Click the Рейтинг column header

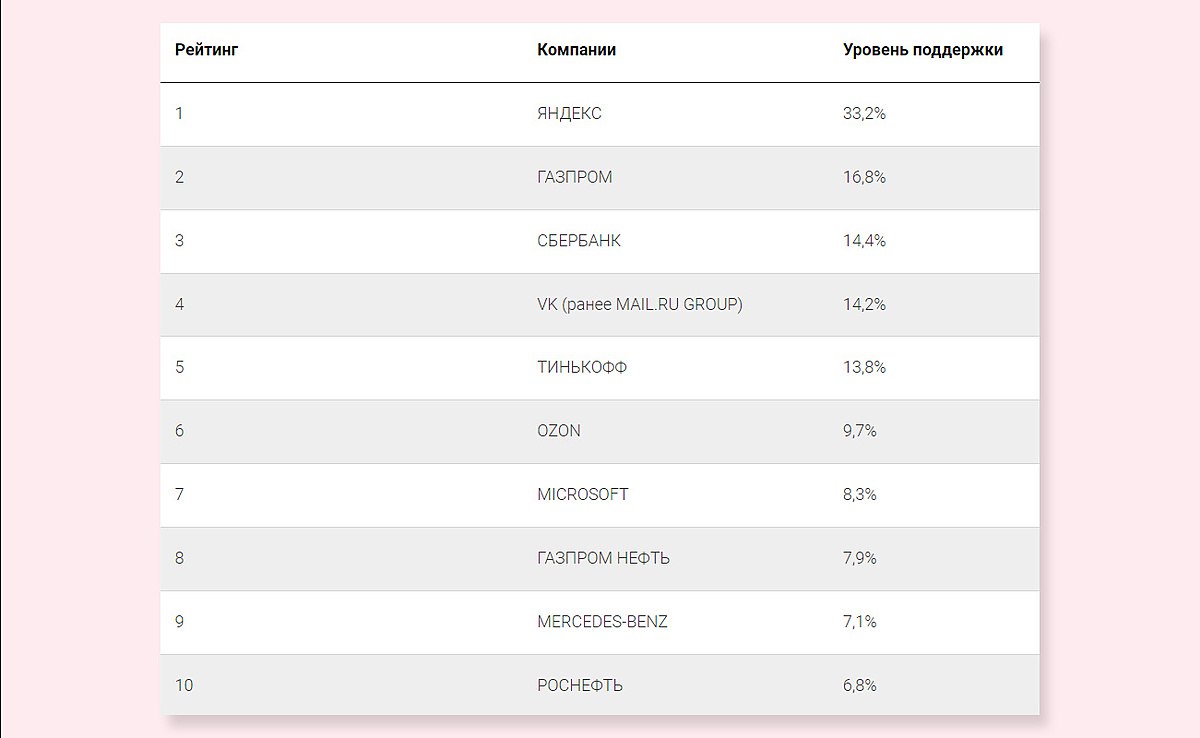coord(207,50)
